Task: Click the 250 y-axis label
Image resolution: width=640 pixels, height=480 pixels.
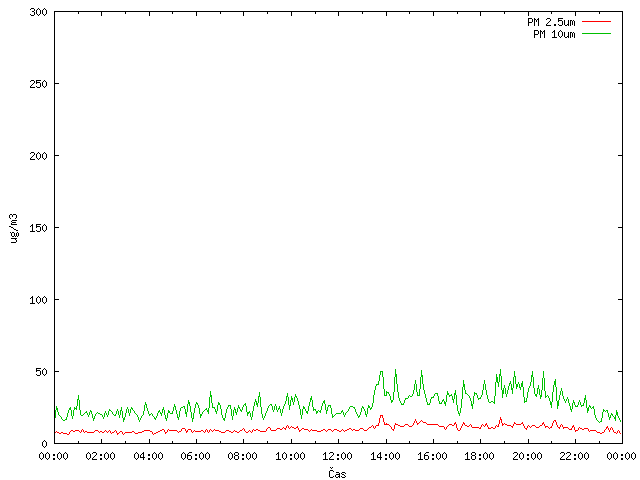Action: click(x=38, y=84)
